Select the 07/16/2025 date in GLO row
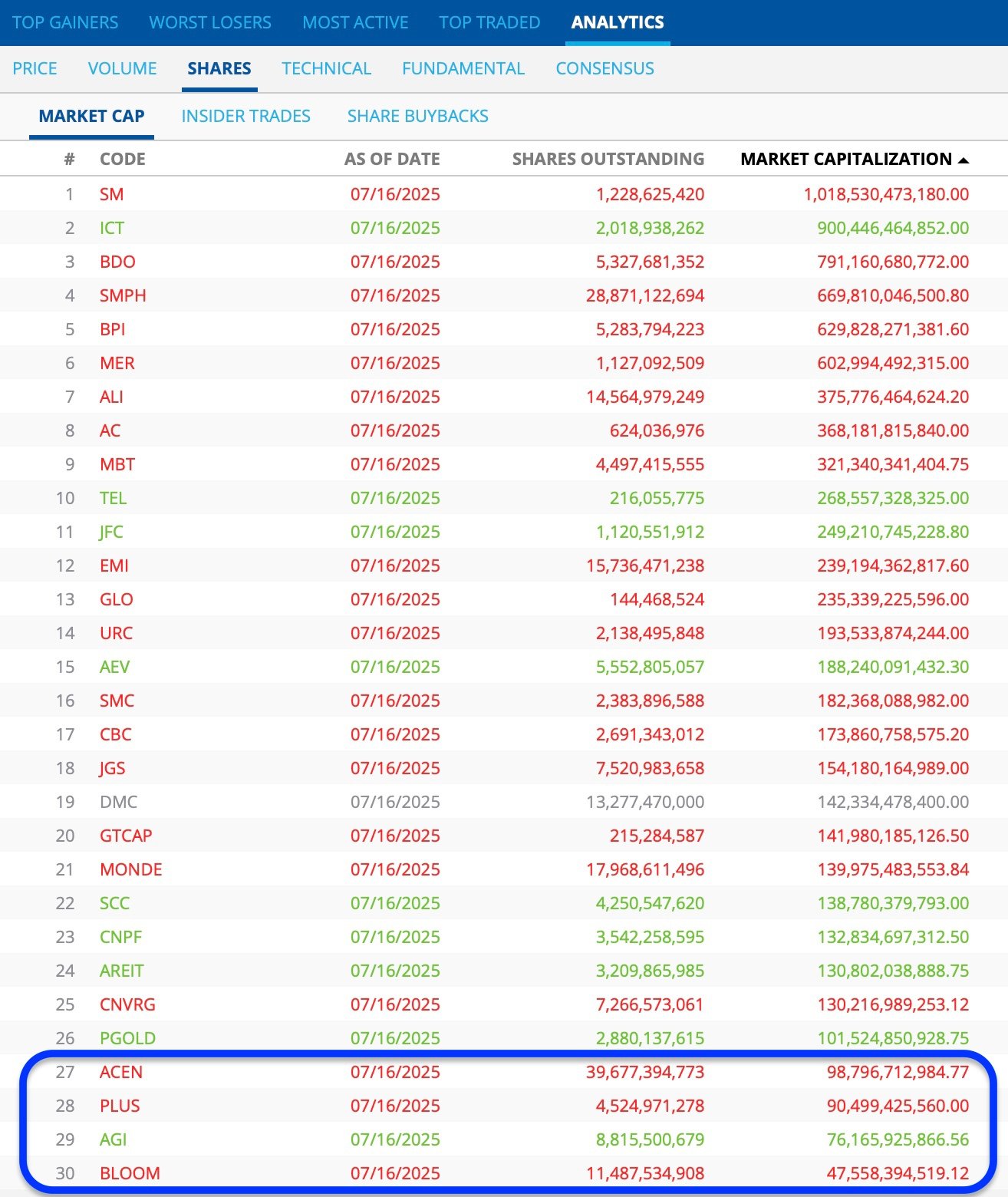Viewport: 1008px width, 1197px height. (395, 599)
